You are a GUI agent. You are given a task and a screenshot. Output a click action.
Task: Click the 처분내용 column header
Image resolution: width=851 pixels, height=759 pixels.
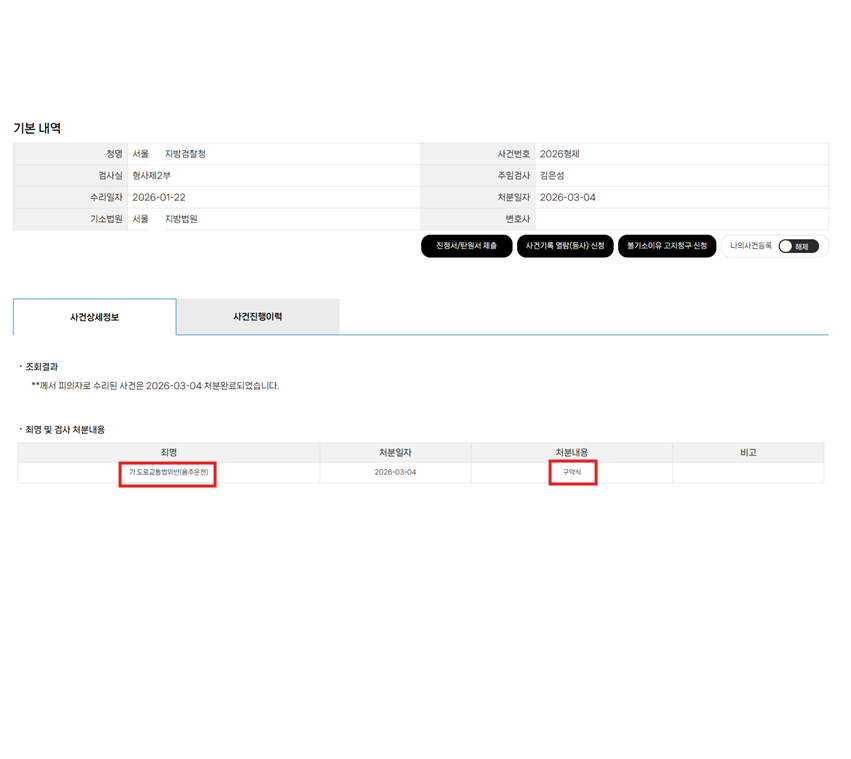tap(571, 453)
